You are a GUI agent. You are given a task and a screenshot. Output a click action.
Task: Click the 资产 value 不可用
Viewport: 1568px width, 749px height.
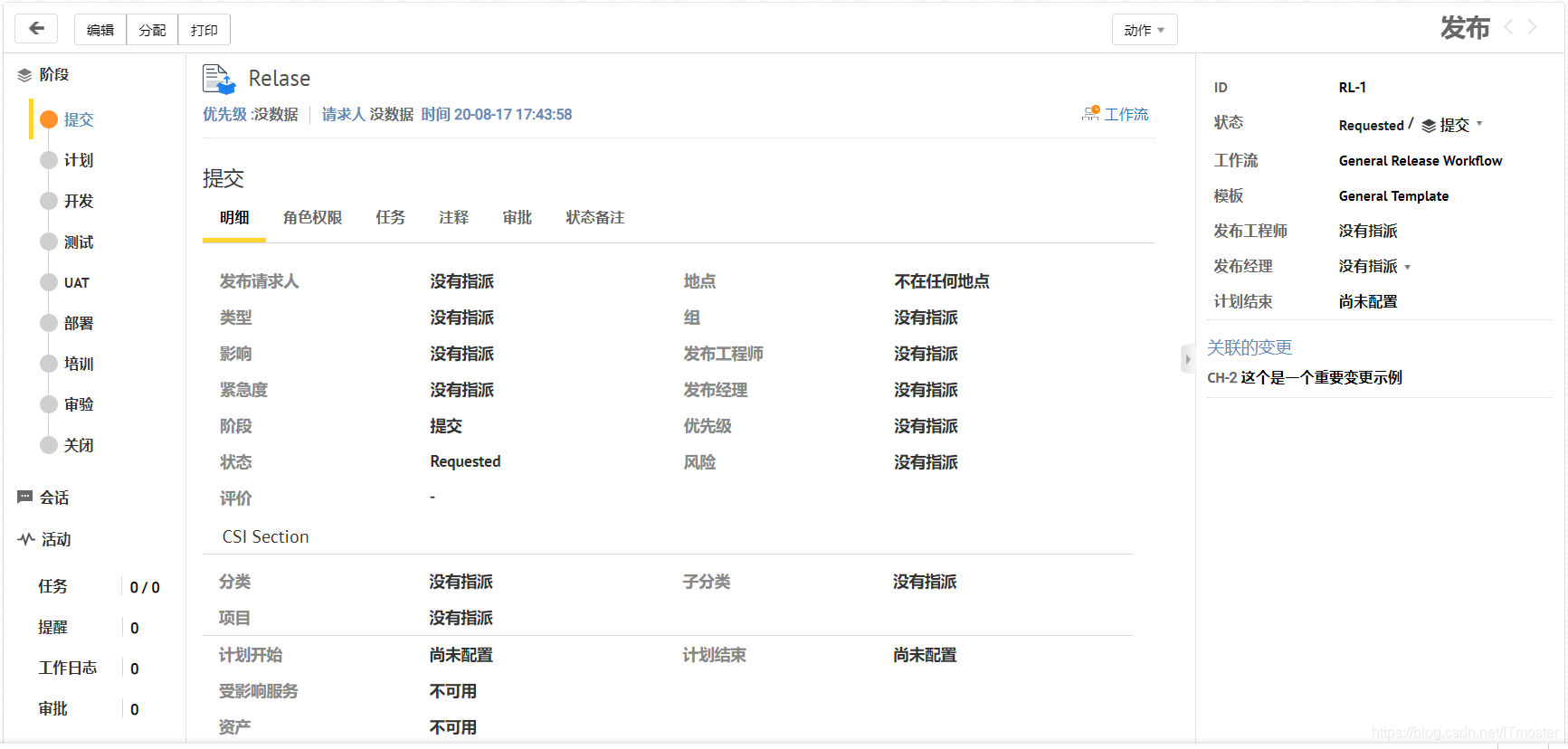click(x=453, y=727)
